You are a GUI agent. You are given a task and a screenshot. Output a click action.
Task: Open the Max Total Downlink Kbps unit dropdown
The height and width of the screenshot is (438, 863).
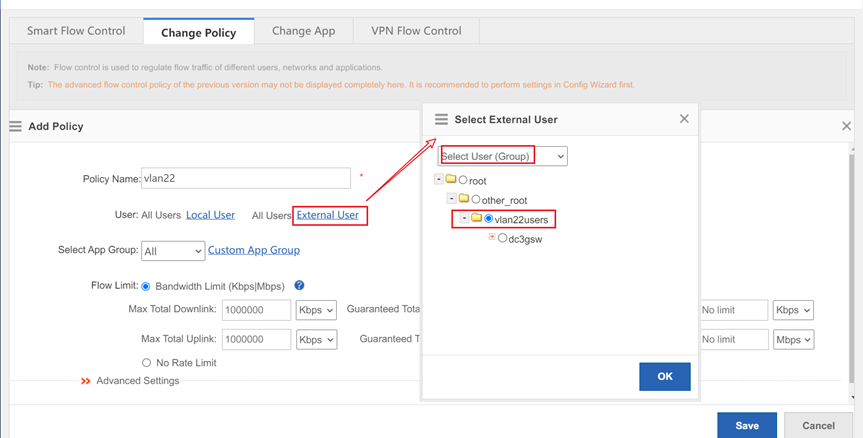click(x=316, y=311)
